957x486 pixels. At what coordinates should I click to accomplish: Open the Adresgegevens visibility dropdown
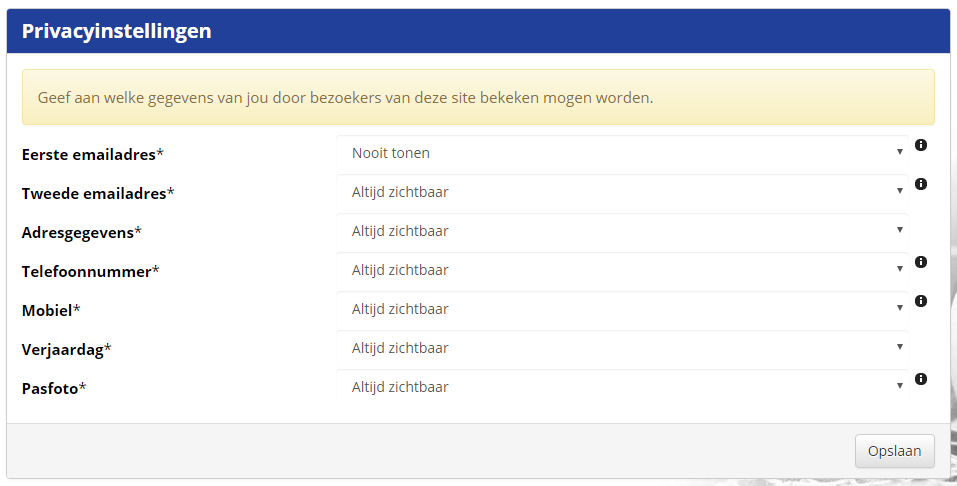(x=622, y=231)
